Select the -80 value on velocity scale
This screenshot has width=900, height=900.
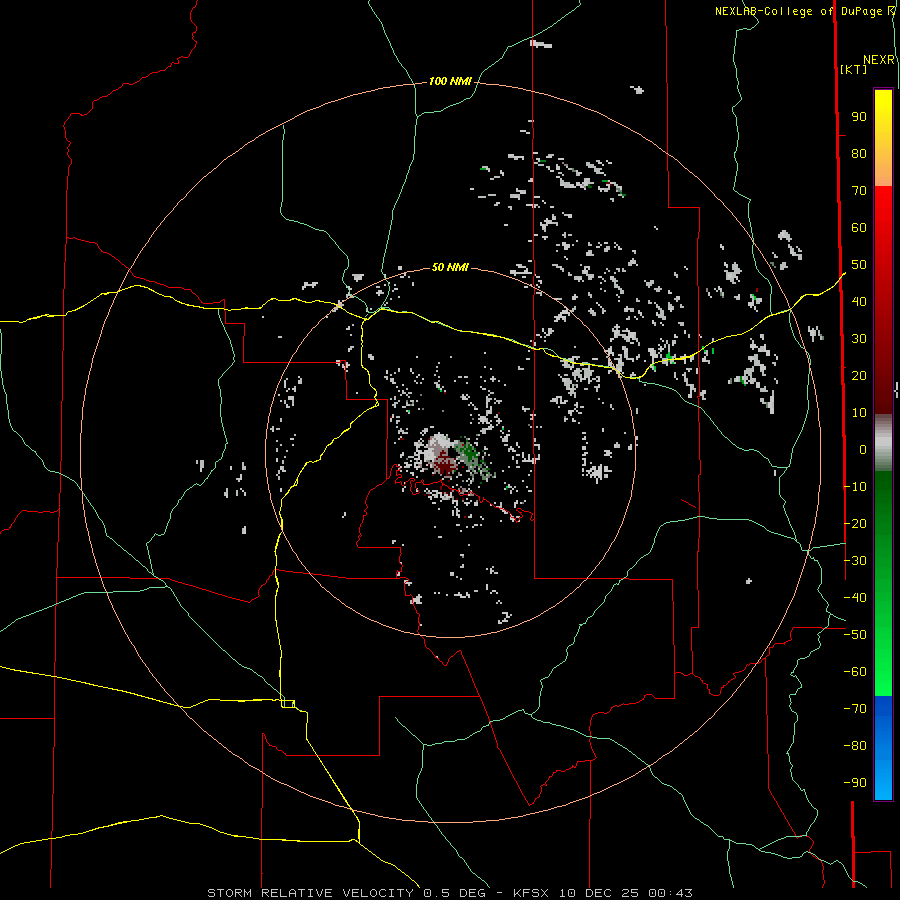click(855, 746)
